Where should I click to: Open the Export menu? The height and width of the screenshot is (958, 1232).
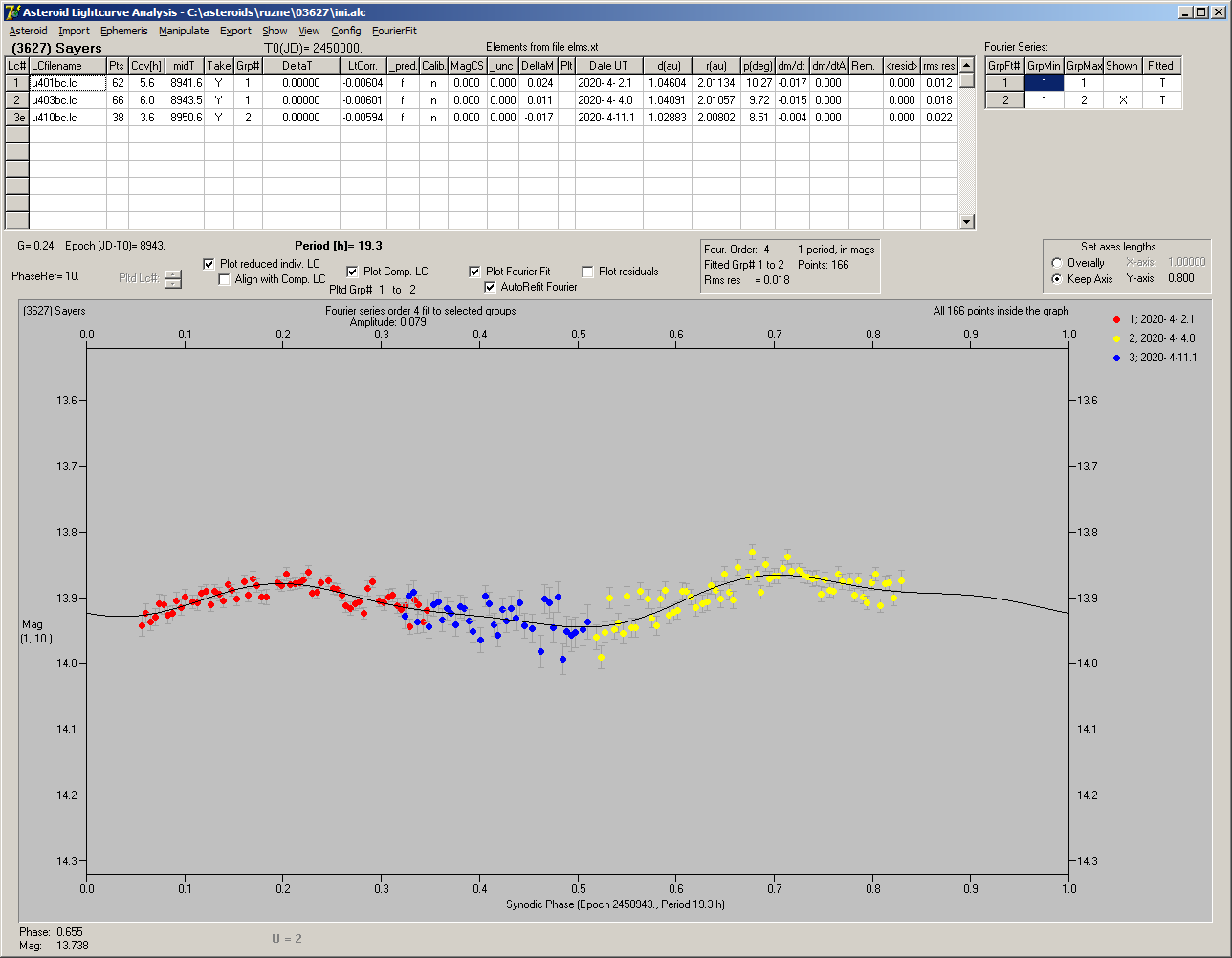tap(235, 31)
